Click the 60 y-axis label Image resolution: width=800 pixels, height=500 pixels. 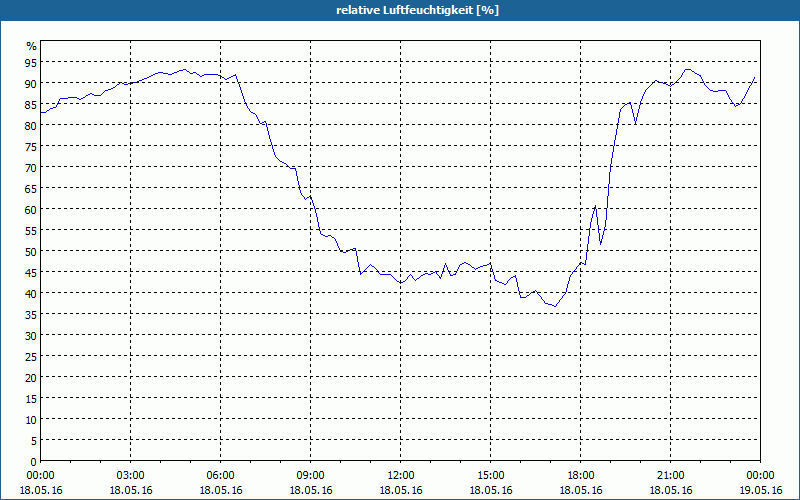[x=31, y=210]
